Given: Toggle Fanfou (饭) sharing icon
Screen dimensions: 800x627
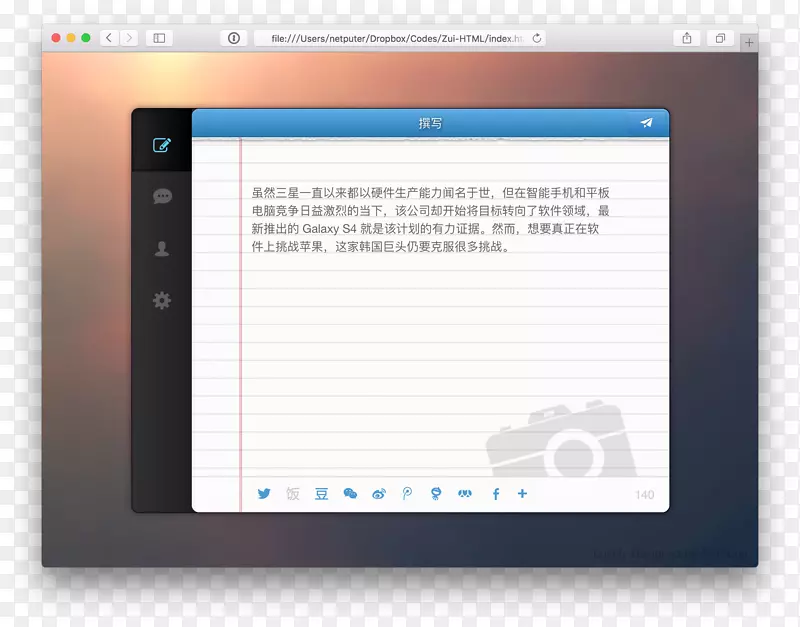Looking at the screenshot, I should click(292, 493).
